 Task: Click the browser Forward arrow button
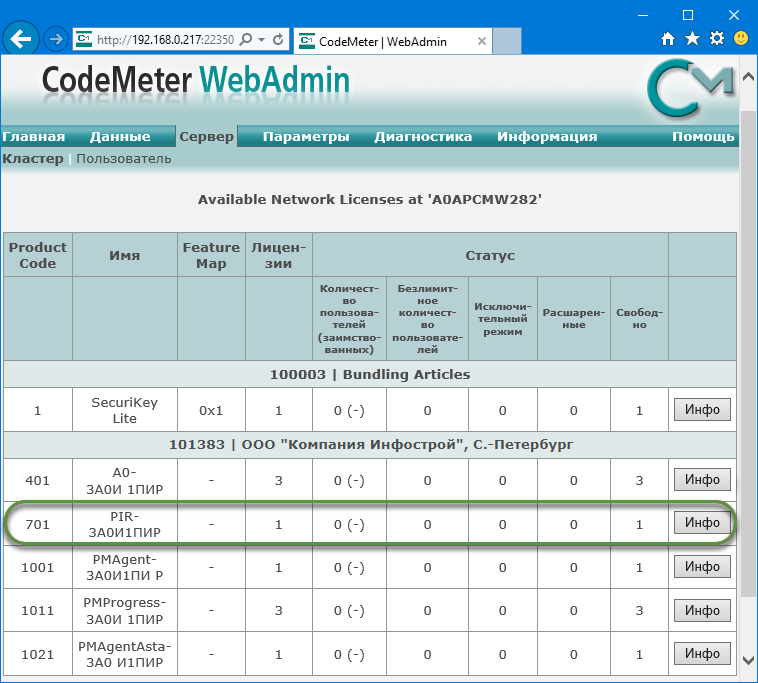56,40
